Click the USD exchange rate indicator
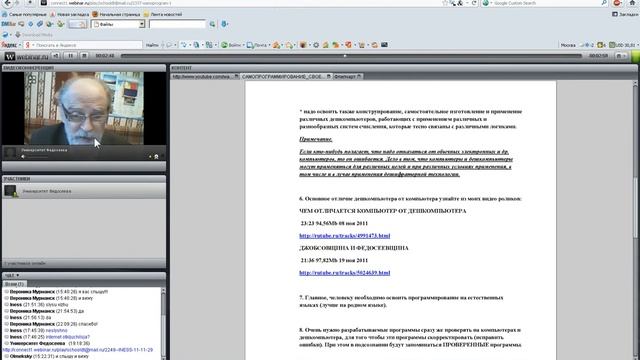 [623, 45]
